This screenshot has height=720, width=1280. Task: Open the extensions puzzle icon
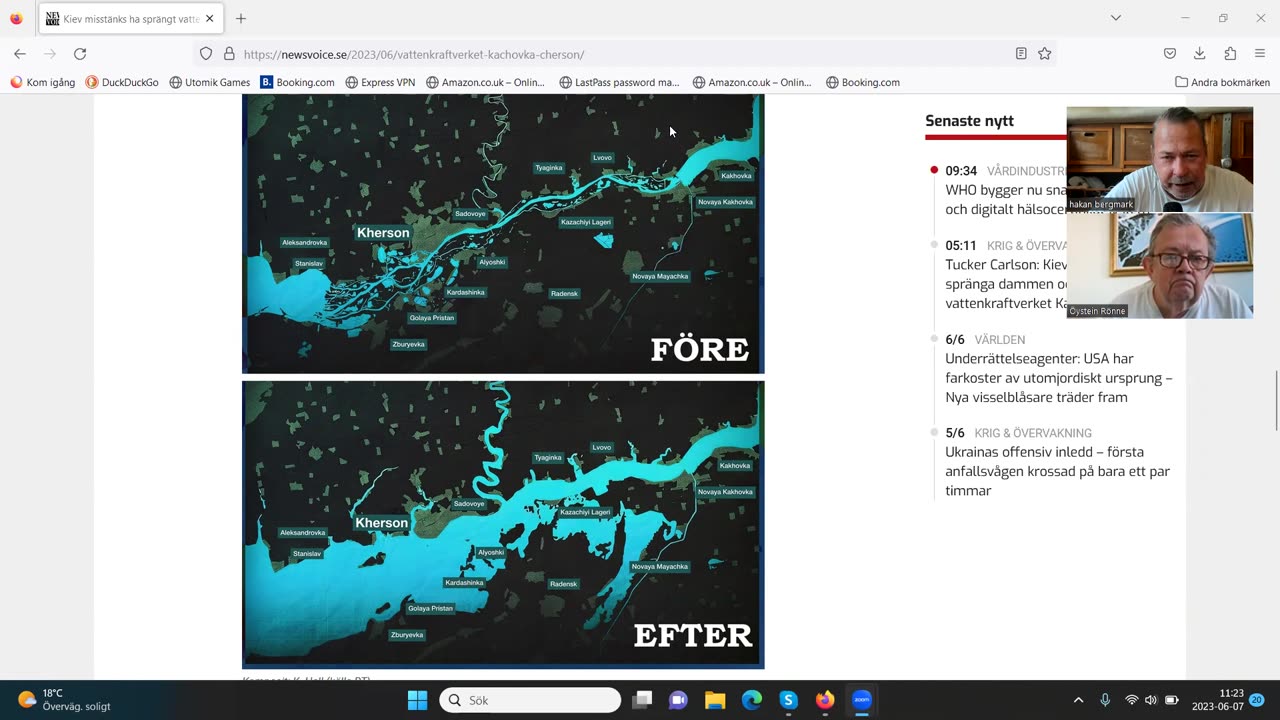tap(1230, 54)
